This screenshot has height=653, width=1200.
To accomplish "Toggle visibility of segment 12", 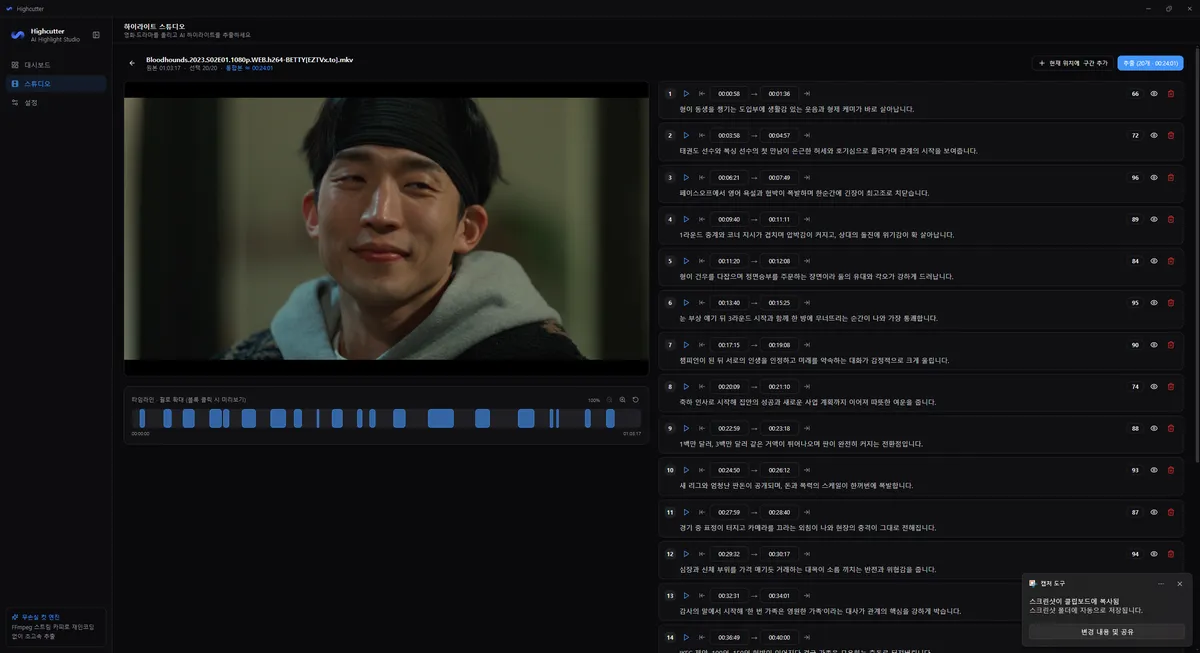I will pyautogui.click(x=1154, y=554).
